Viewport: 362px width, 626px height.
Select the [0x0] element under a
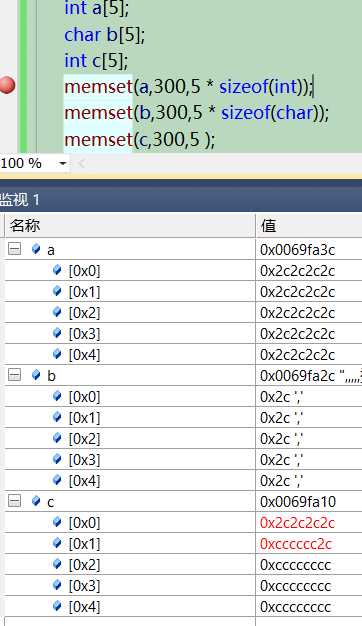coord(84,271)
